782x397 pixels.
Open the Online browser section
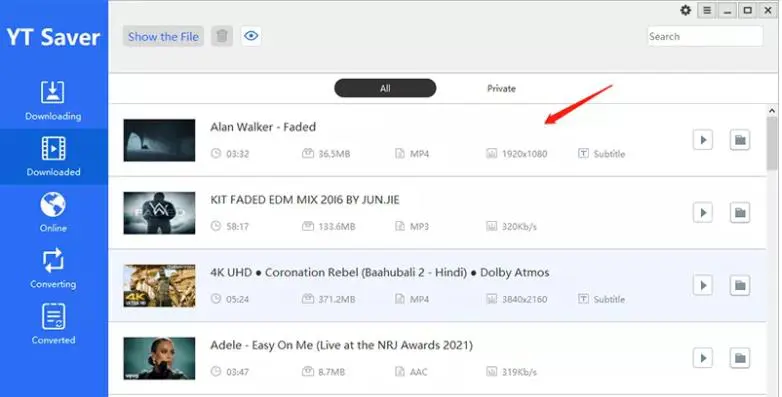click(53, 212)
